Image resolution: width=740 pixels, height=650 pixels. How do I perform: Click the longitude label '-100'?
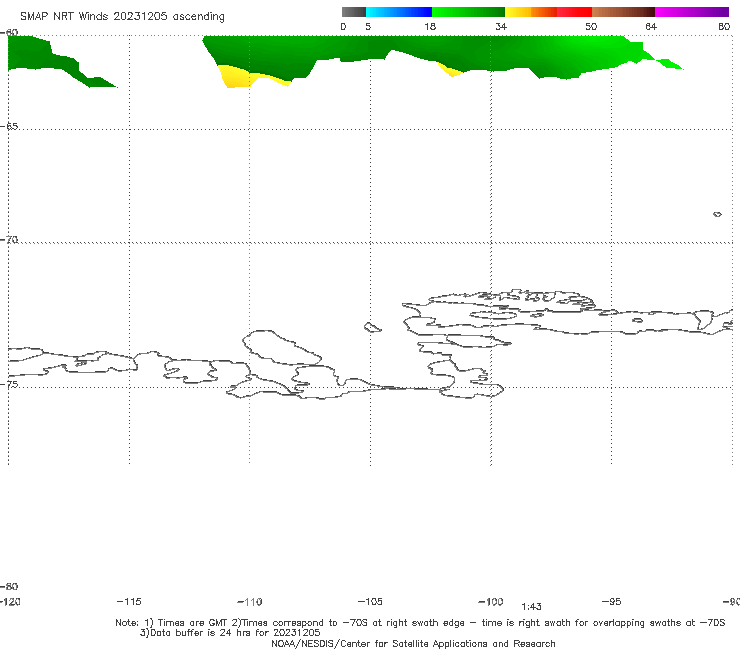491,601
